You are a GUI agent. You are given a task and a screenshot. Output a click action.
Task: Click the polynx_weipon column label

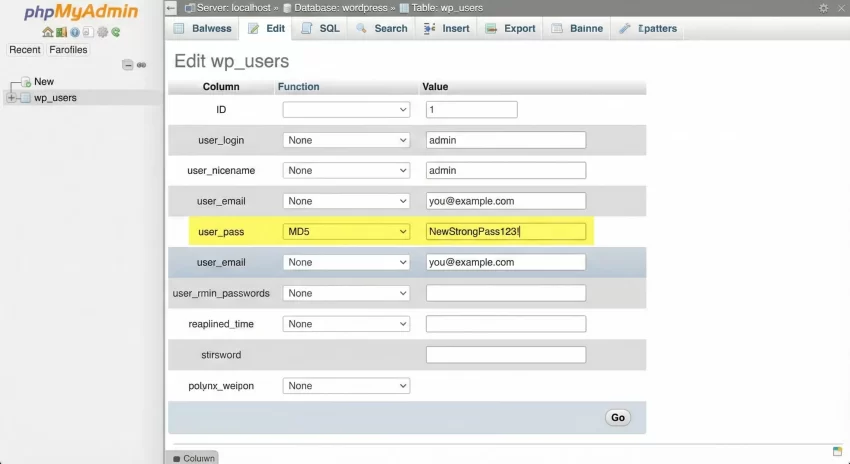pos(221,386)
